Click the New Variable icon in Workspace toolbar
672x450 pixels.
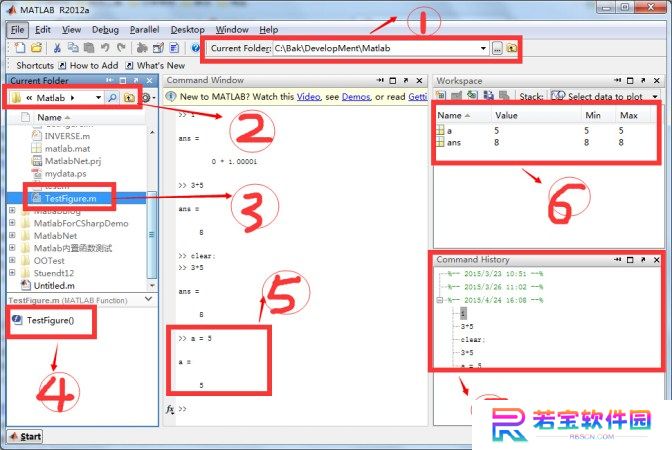point(441,95)
